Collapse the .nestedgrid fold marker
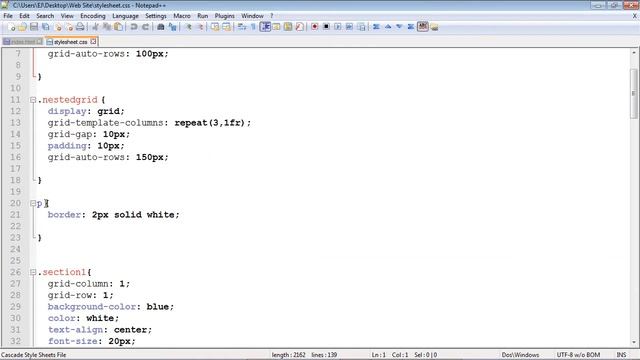640x360 pixels. [x=33, y=100]
